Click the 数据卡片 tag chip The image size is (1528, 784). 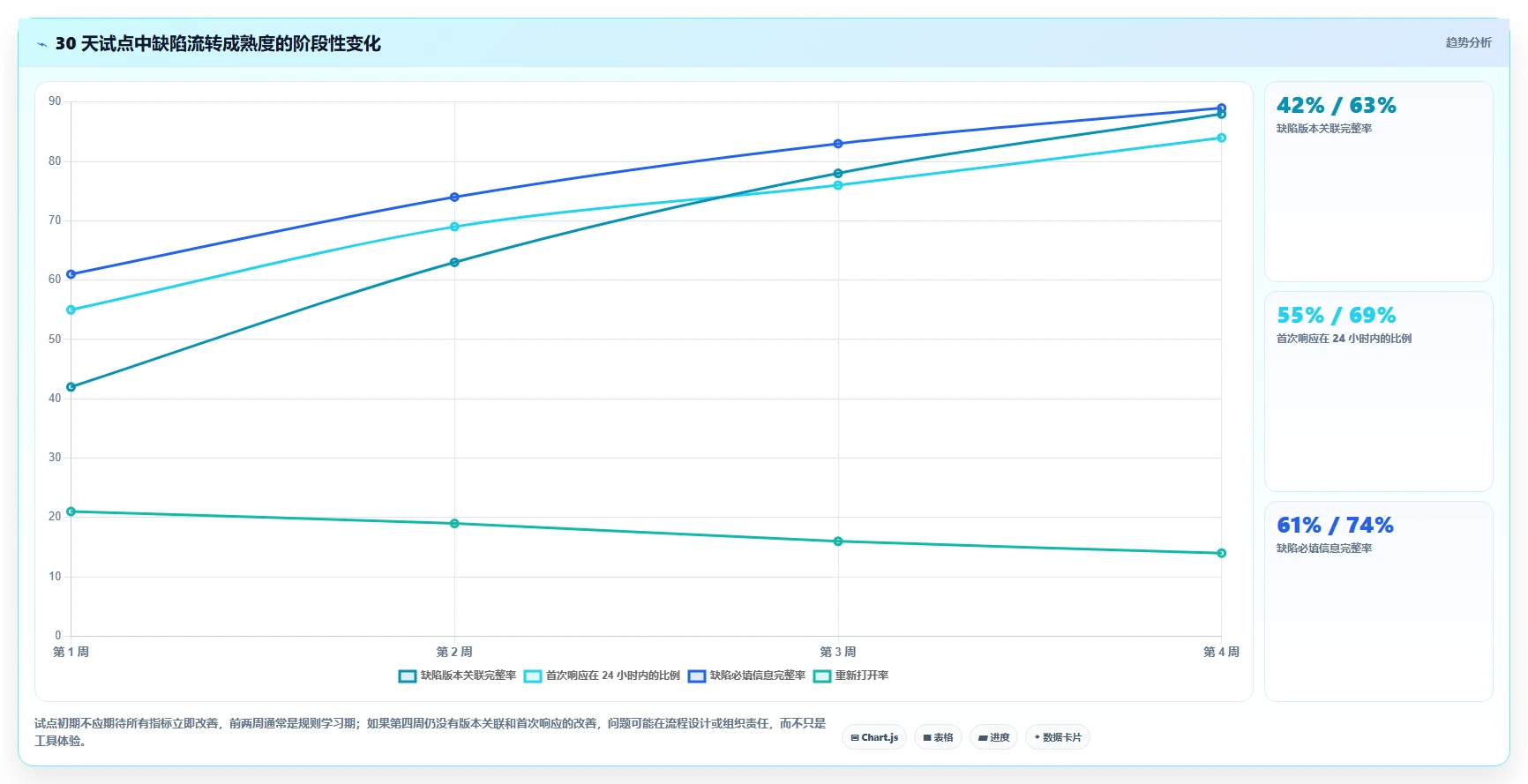pyautogui.click(x=1058, y=737)
